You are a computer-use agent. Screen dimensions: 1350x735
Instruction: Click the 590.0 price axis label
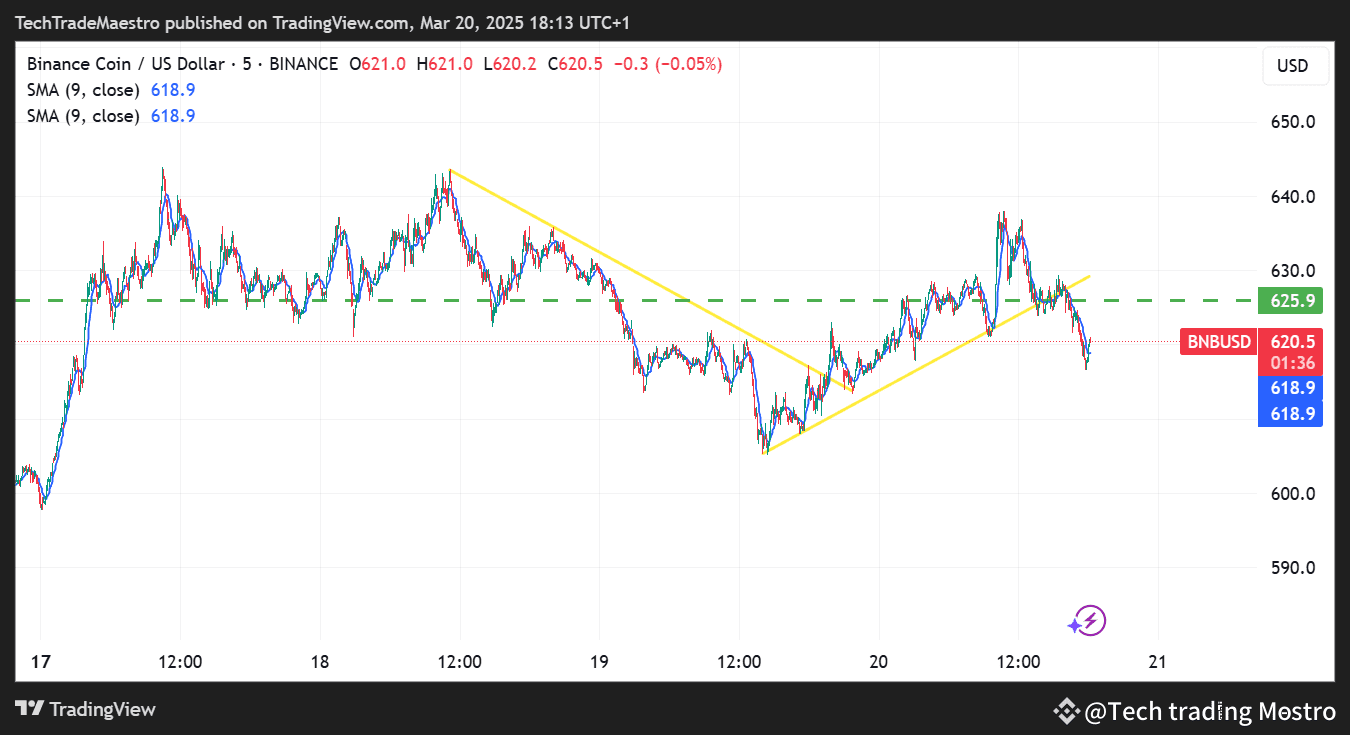tap(1293, 568)
